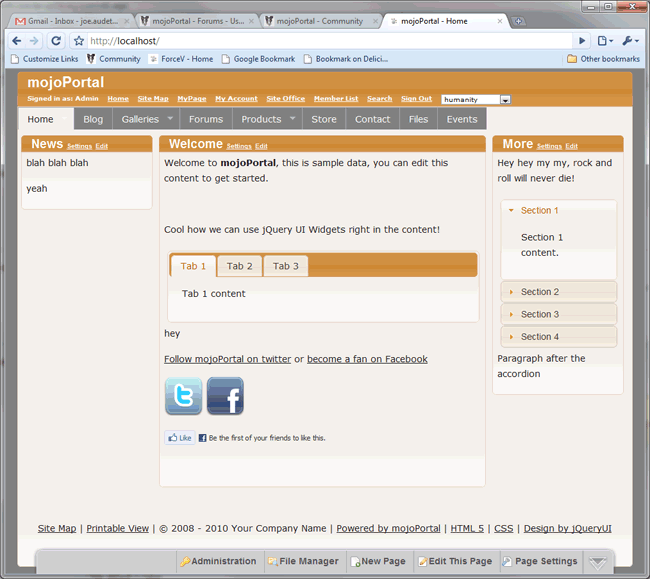Screen dimensions: 650x579
Task: Open Other bookmarks folder
Action: (603, 59)
